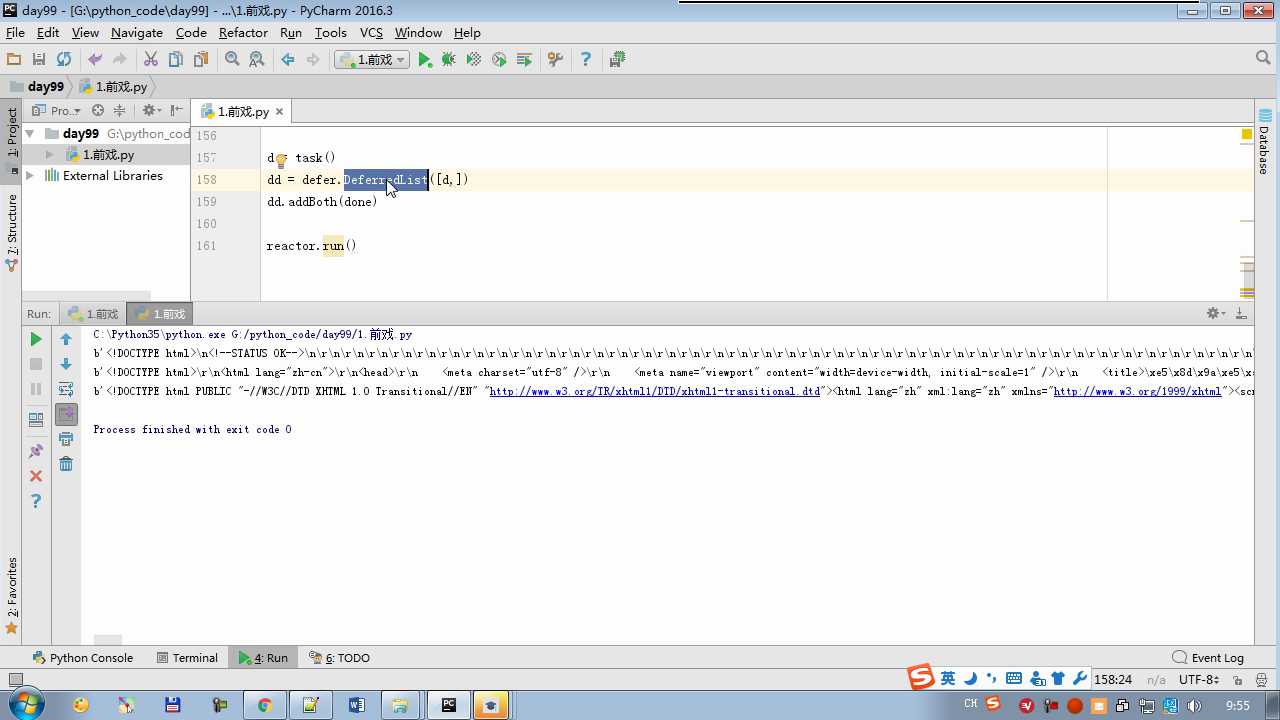The image size is (1280, 720).
Task: Click the Concurrency Diagram run icon
Action: (524, 60)
